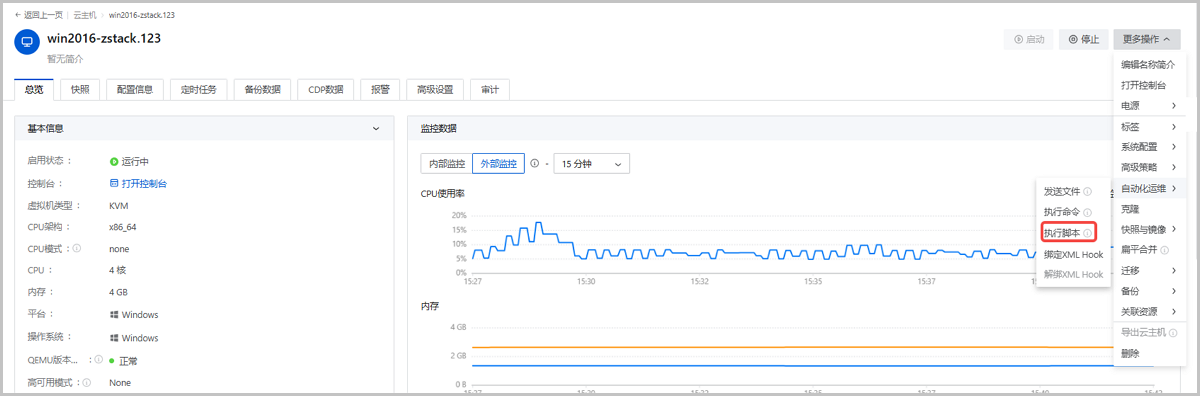Click the 停止 button
The image size is (1200, 396).
(1083, 40)
